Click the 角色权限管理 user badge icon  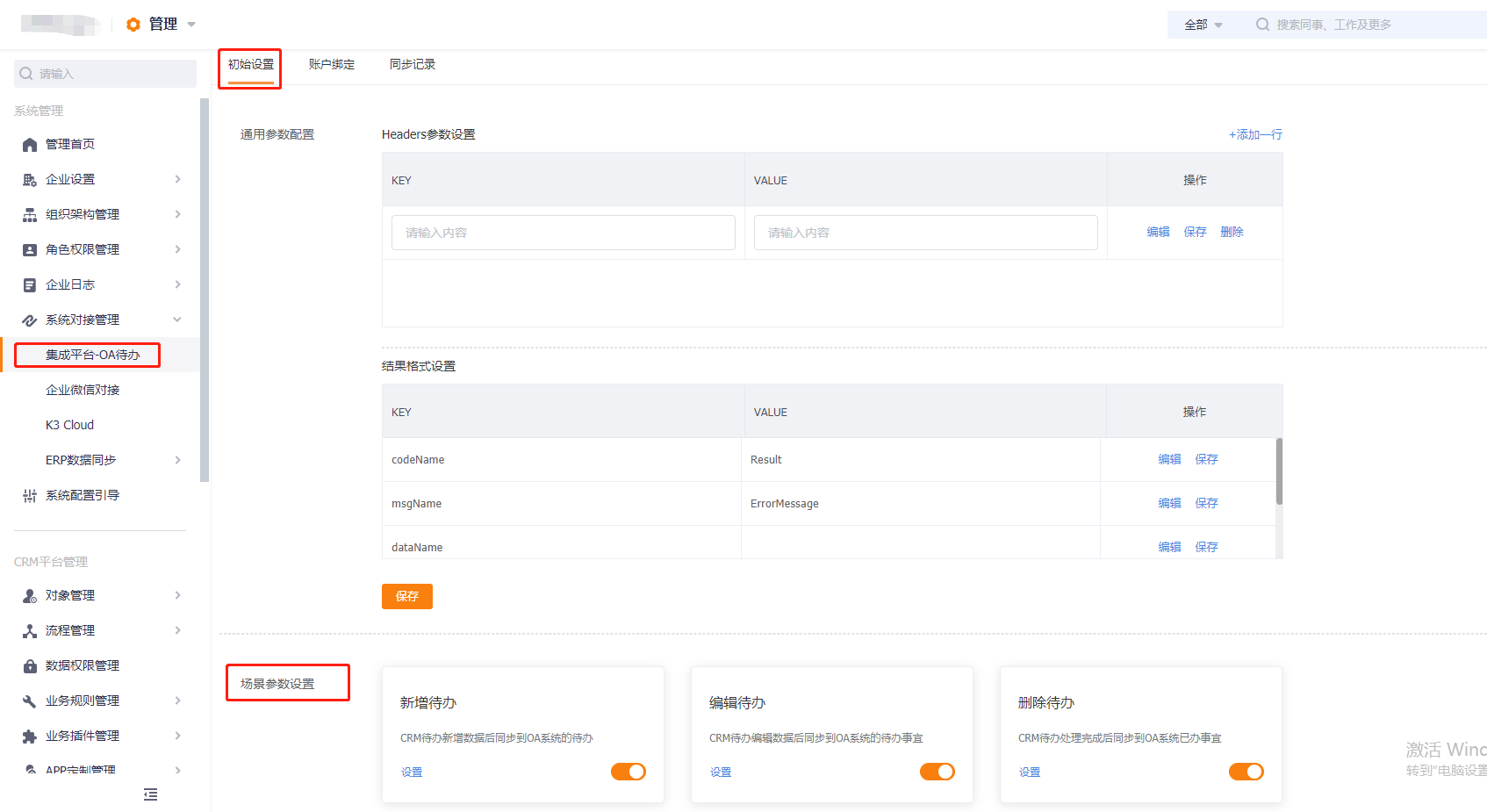coord(30,250)
